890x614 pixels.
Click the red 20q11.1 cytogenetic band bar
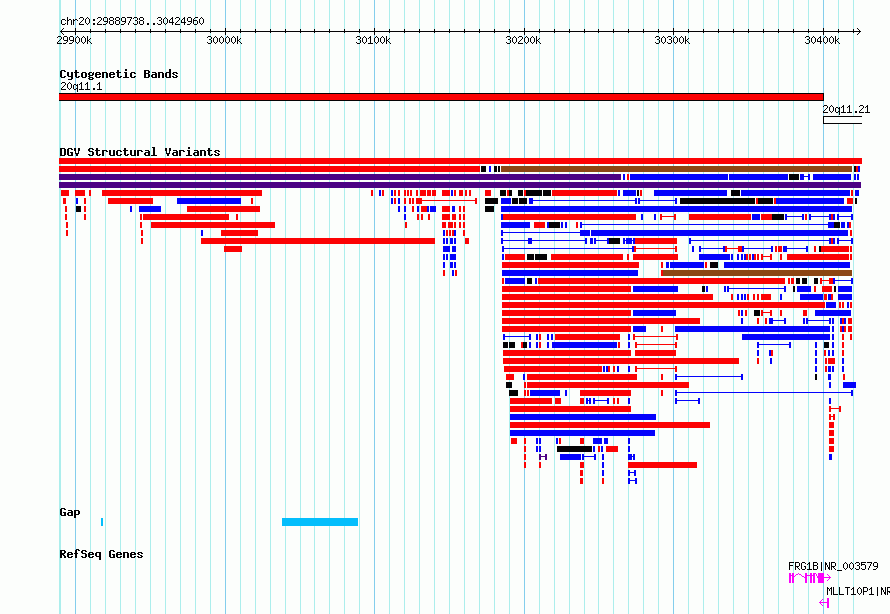tap(441, 97)
